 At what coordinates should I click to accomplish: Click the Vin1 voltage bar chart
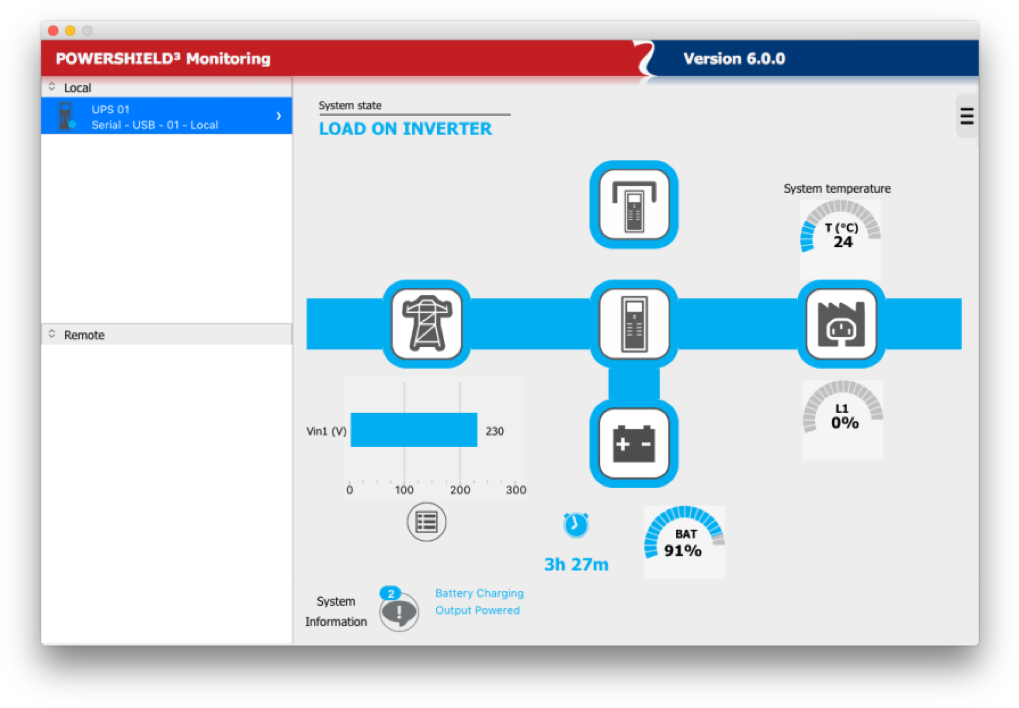[x=413, y=431]
